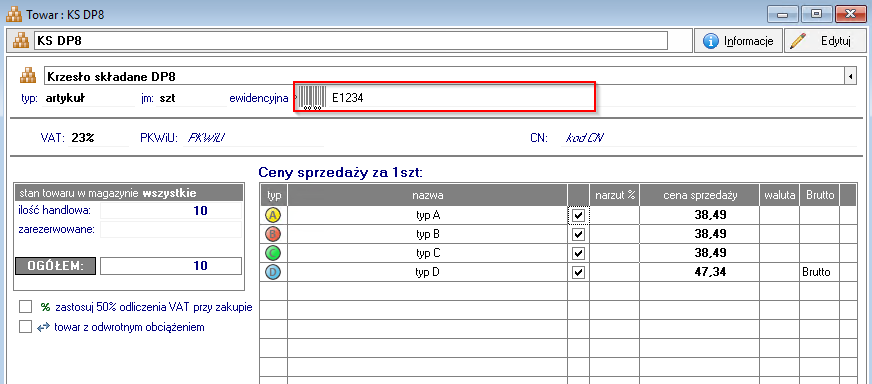The width and height of the screenshot is (872, 384).
Task: Click the 'kod CN' placeholder value
Action: [584, 138]
